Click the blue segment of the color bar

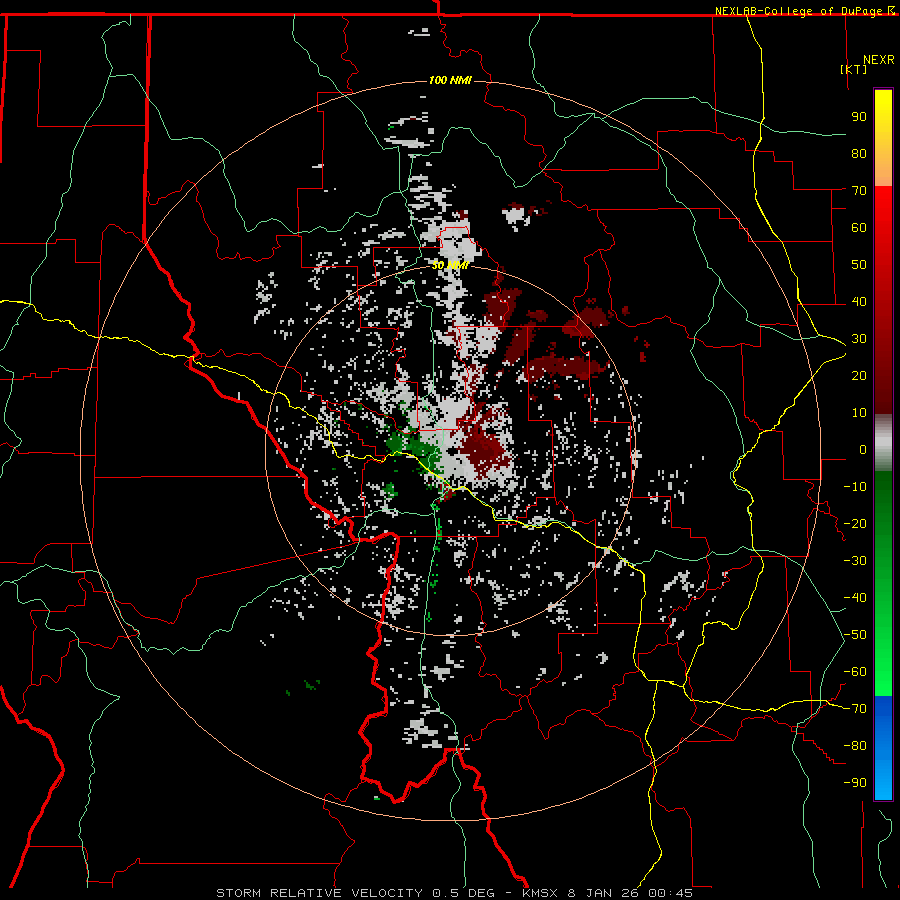pyautogui.click(x=883, y=748)
